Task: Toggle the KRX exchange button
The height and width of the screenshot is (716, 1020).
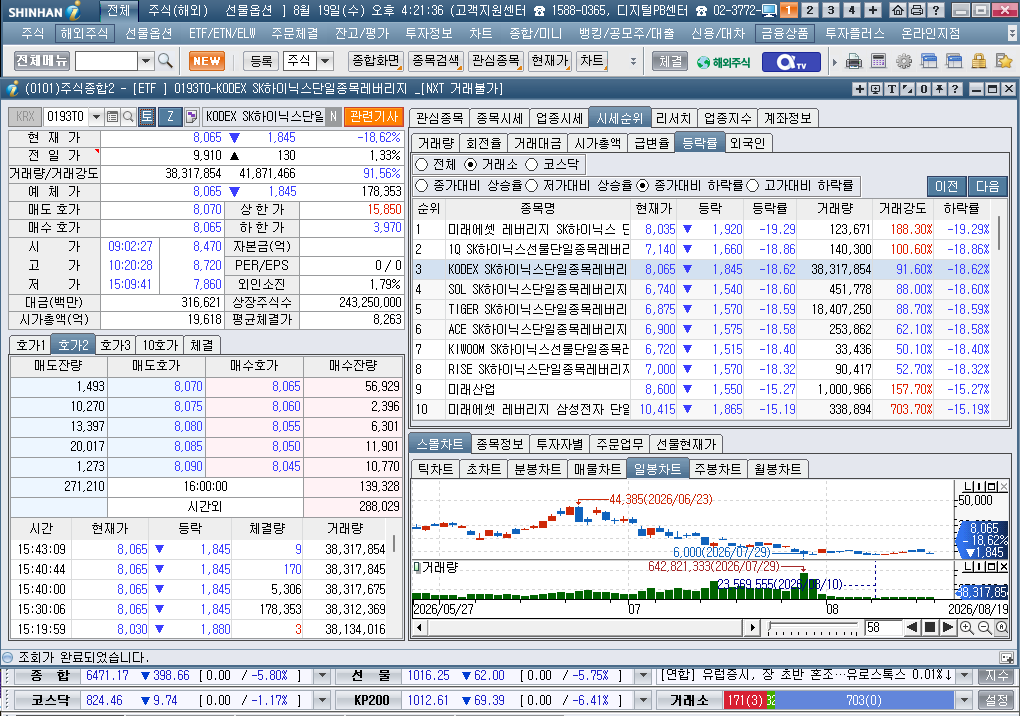Action: (x=25, y=117)
